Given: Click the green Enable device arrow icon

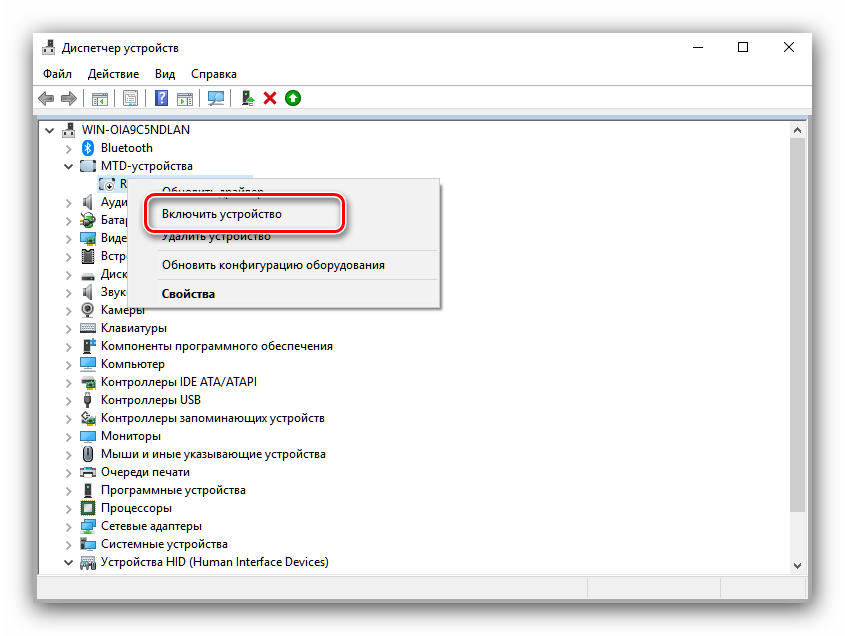Looking at the screenshot, I should pyautogui.click(x=292, y=98).
